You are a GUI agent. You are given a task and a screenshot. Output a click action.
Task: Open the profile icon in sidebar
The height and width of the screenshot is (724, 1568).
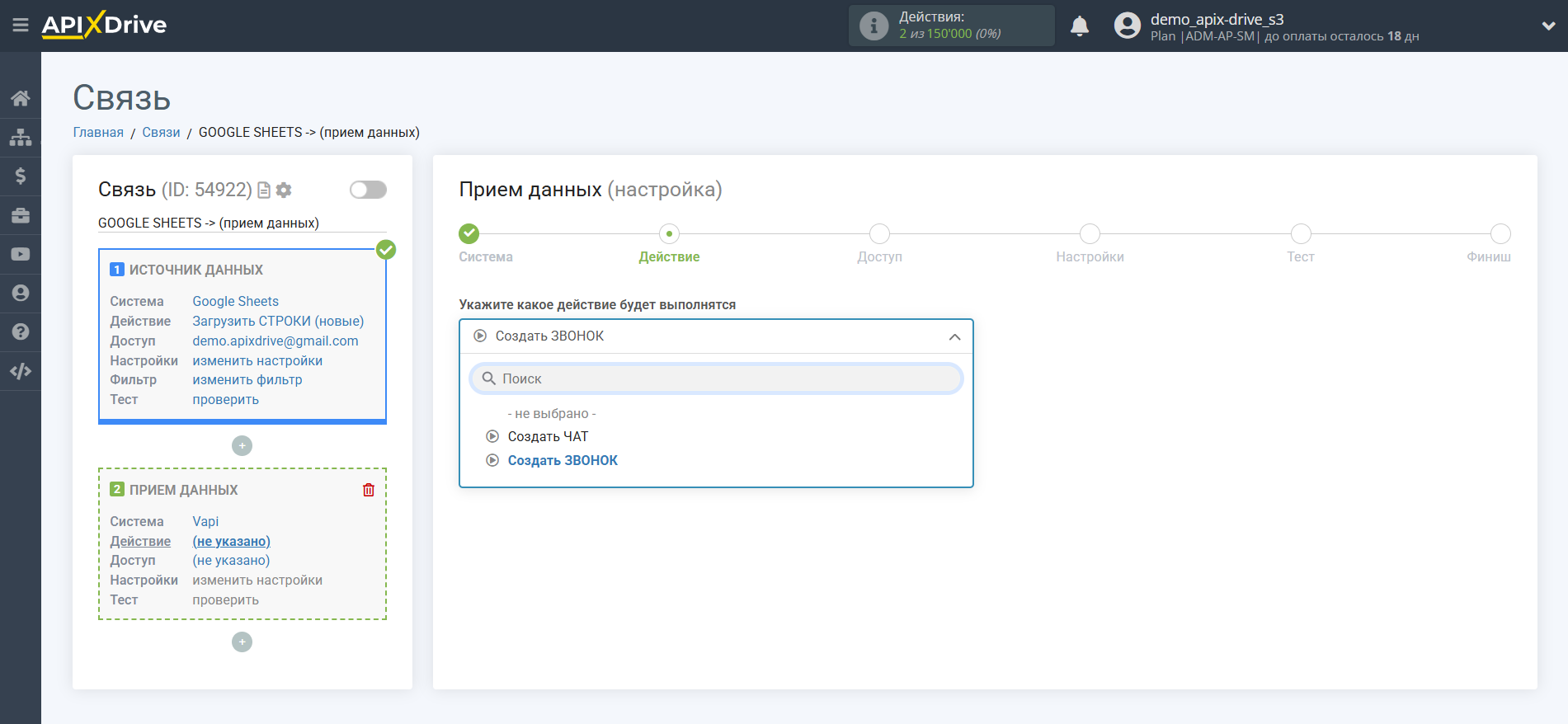[21, 293]
